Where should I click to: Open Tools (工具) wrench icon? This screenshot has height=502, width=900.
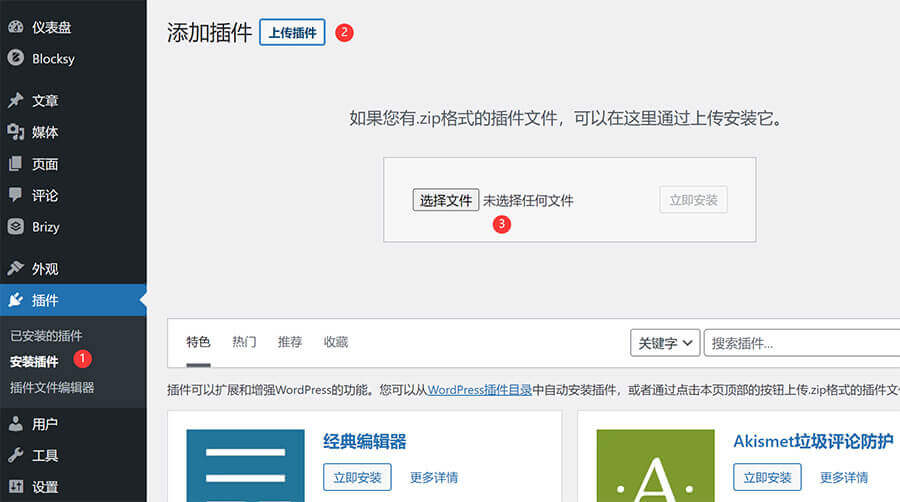[16, 456]
